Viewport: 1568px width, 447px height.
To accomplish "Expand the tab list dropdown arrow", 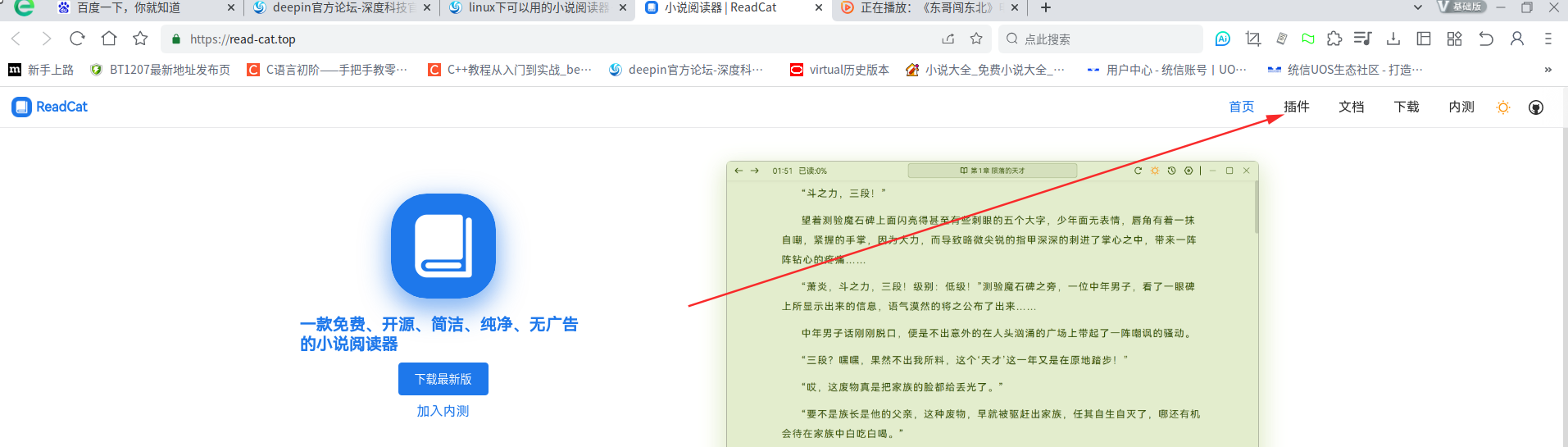I will (1417, 7).
